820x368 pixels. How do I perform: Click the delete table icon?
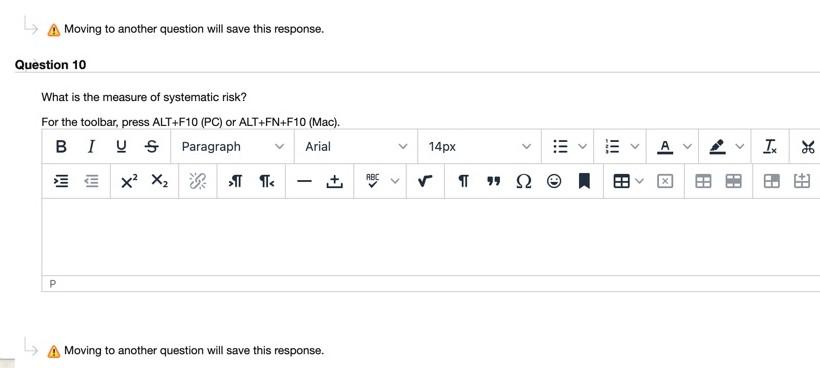[x=664, y=181]
